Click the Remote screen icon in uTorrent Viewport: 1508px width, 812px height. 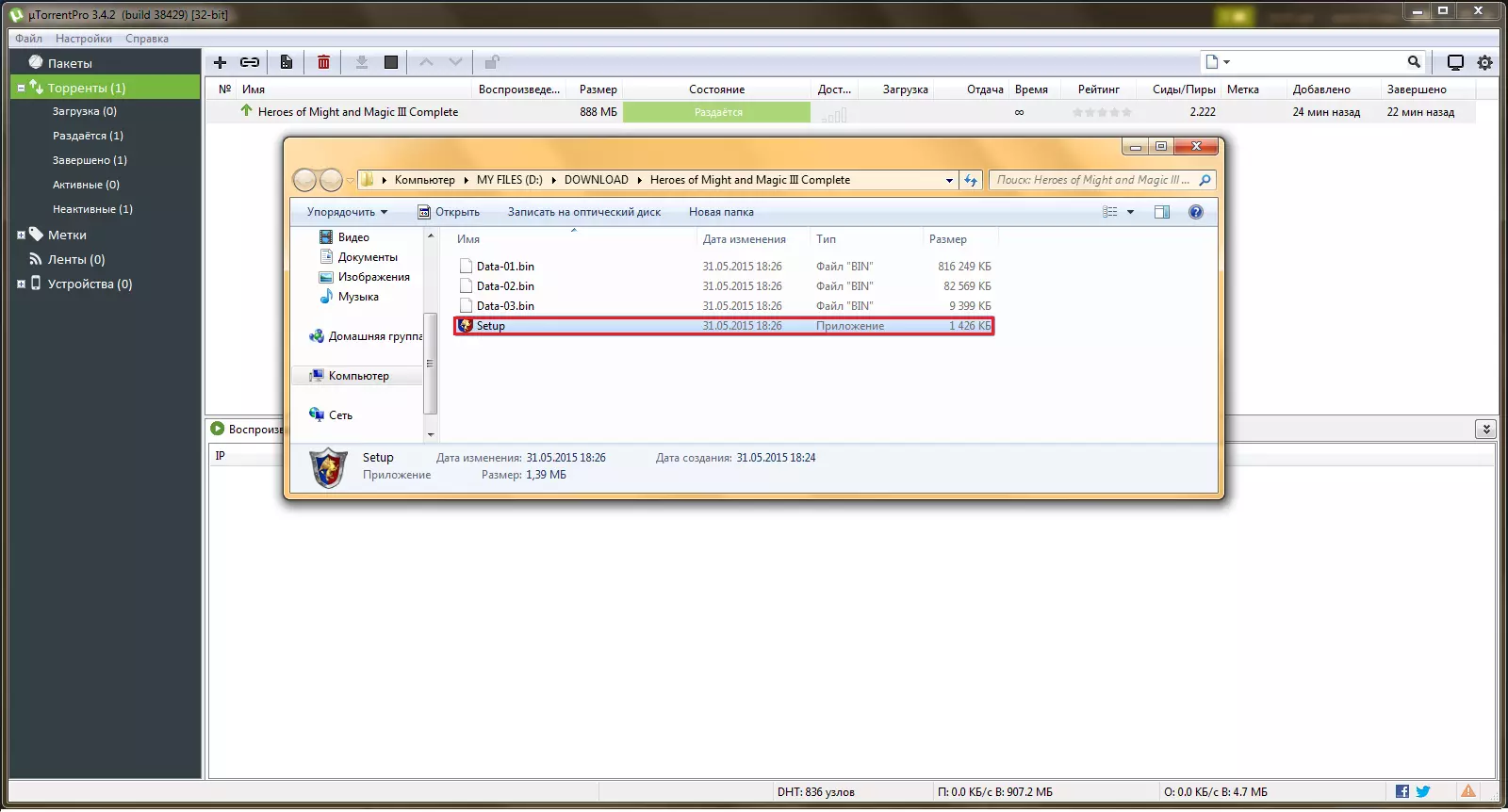tap(1455, 62)
